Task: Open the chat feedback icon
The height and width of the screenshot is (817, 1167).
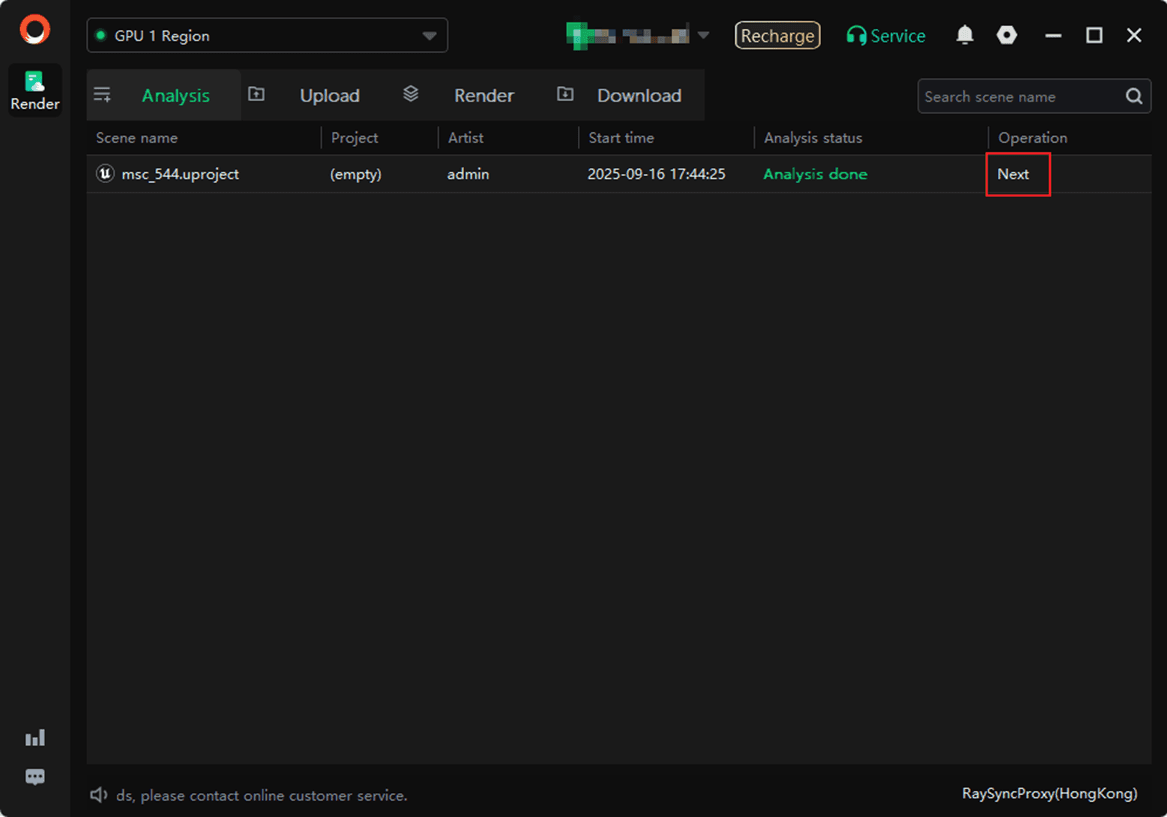Action: coord(35,777)
